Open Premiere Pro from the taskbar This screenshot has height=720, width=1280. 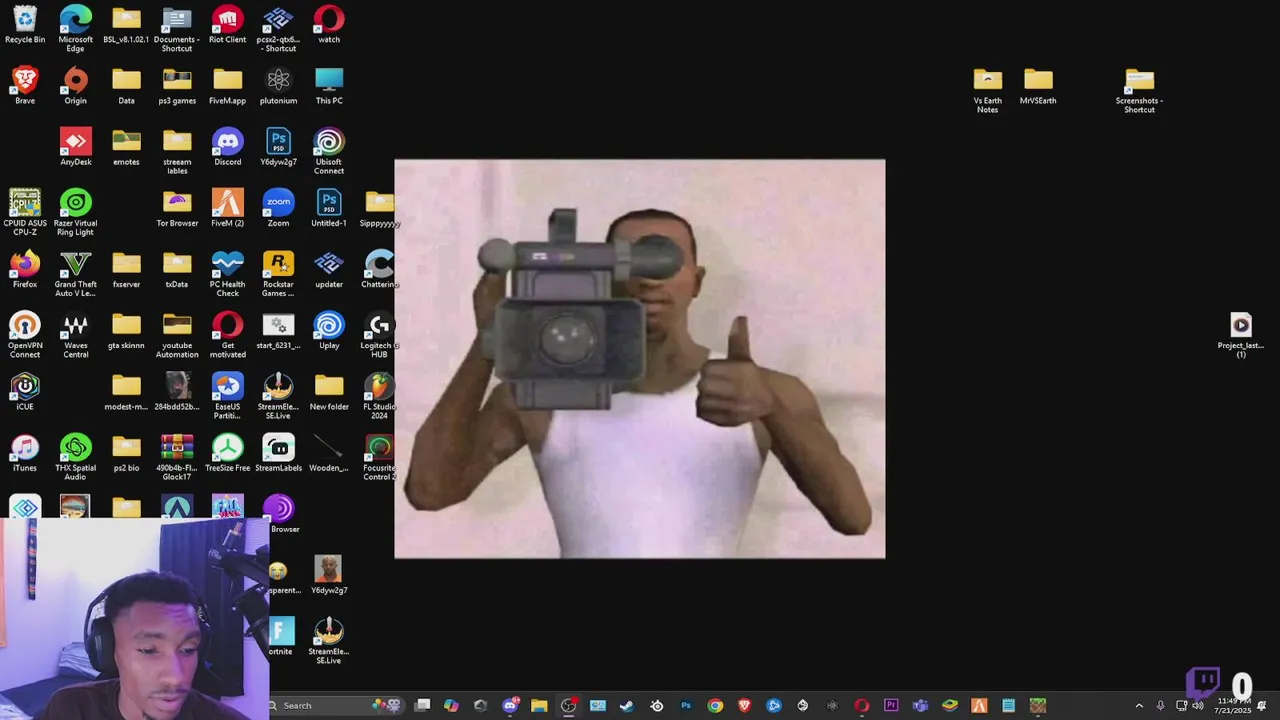[x=891, y=706]
